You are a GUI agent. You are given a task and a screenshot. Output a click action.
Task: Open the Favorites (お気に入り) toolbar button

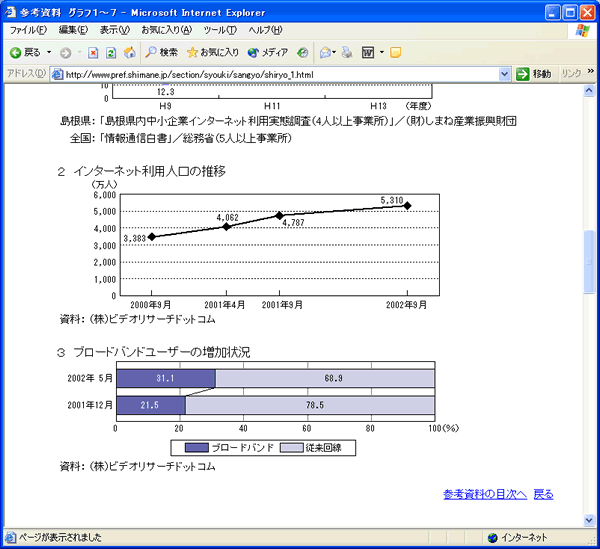pos(213,52)
